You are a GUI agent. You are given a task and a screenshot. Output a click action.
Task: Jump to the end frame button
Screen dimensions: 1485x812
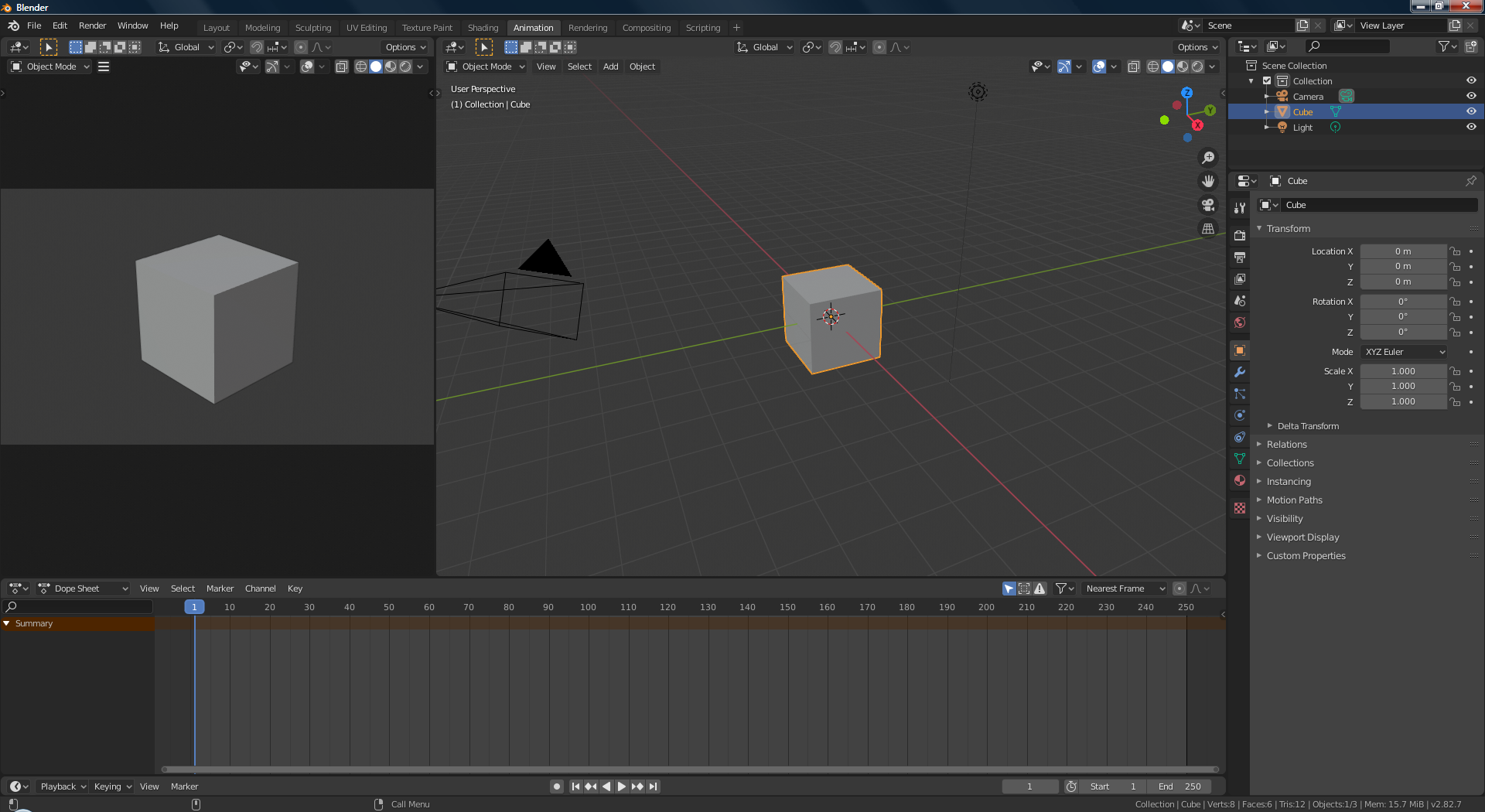(x=654, y=786)
